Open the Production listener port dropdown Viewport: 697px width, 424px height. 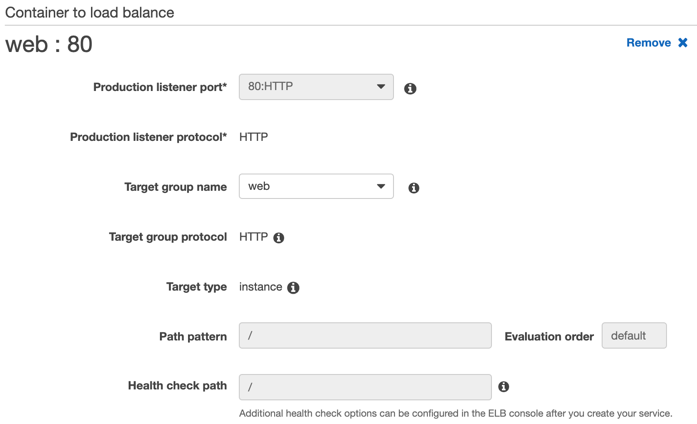click(x=316, y=87)
